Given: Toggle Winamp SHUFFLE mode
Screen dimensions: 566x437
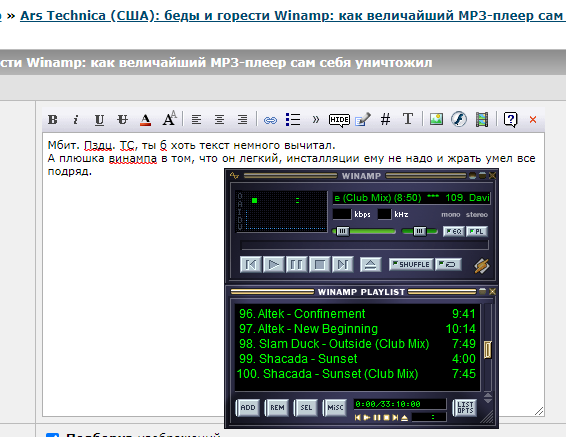Looking at the screenshot, I should coord(411,265).
